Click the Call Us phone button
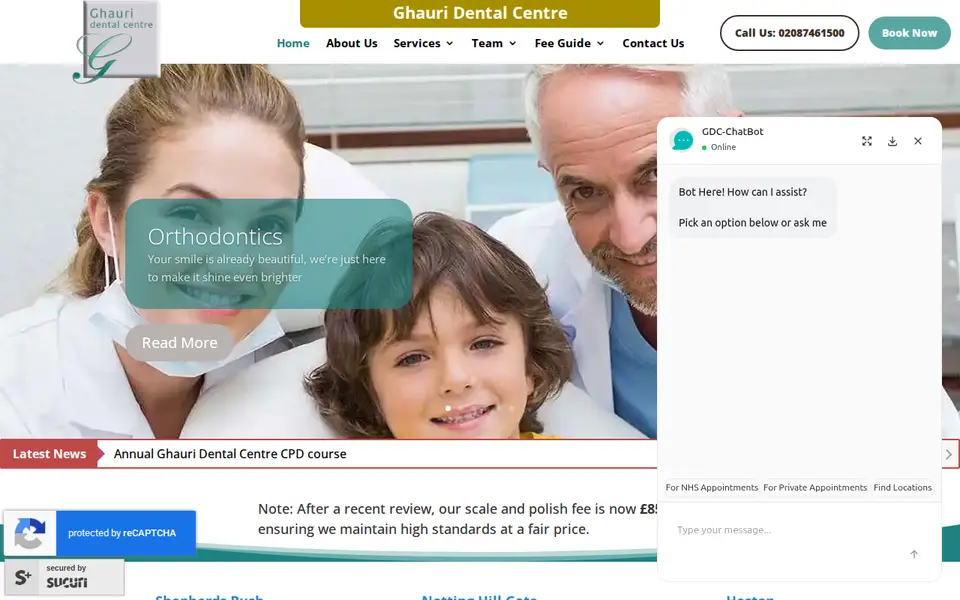The width and height of the screenshot is (960, 600). [789, 33]
